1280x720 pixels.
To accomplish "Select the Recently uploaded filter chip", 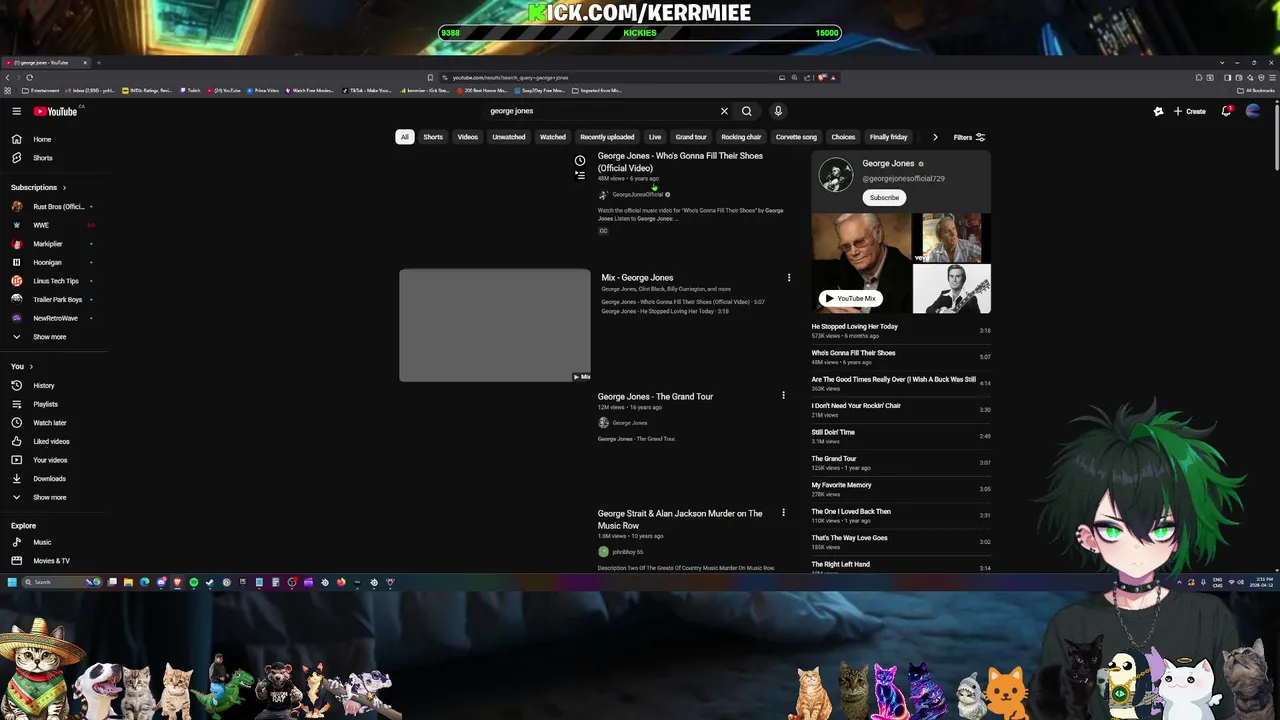I will 607,137.
